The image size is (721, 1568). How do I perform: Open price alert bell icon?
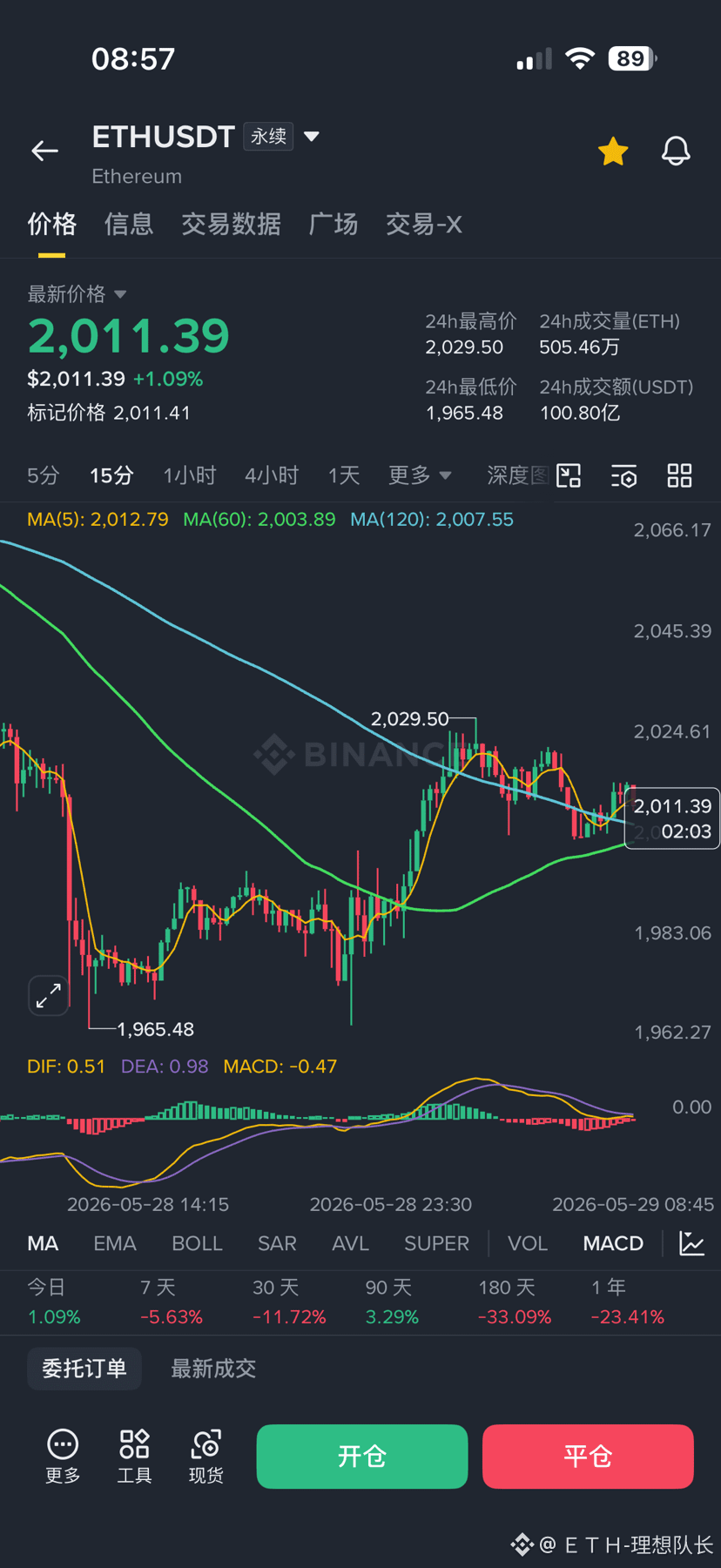(676, 151)
